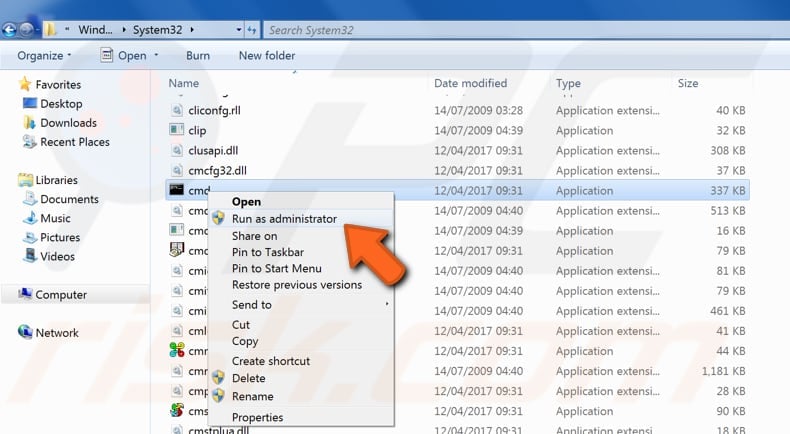The image size is (790, 434).
Task: Click the clusapi.dll file icon
Action: coord(176,150)
